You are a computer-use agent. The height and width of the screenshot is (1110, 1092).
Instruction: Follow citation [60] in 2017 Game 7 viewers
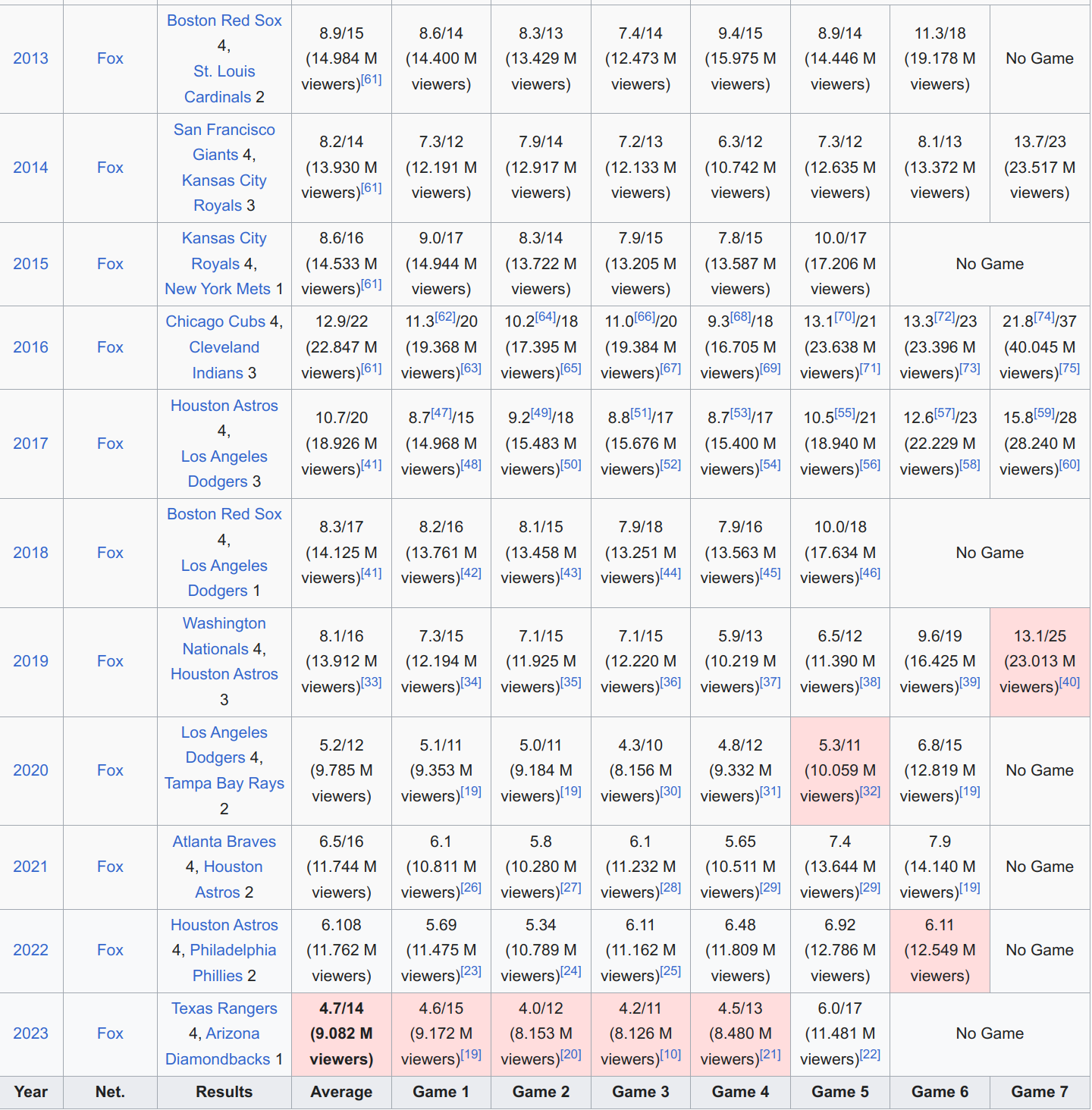(1069, 464)
